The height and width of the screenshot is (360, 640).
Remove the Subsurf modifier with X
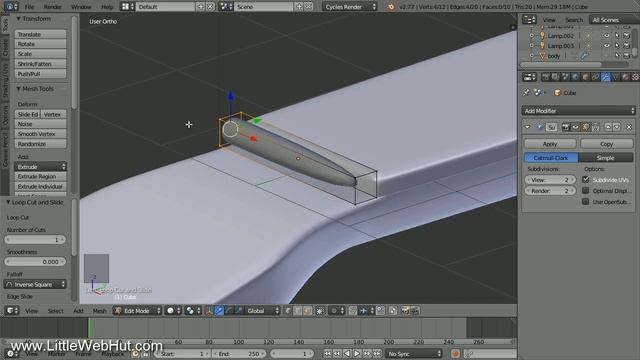coord(629,127)
